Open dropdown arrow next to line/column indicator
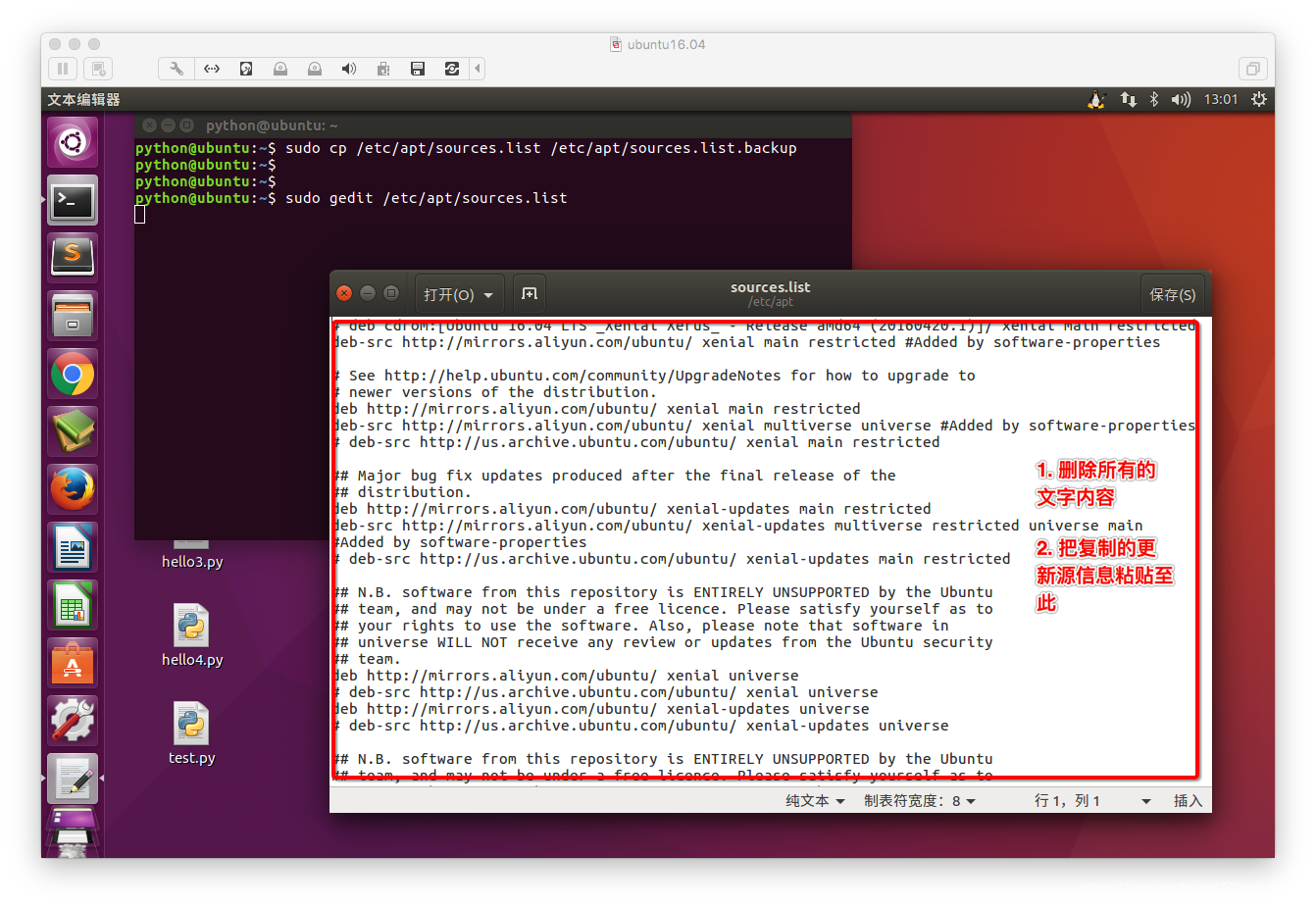Screen dimensions: 1316x907 [x=1146, y=801]
